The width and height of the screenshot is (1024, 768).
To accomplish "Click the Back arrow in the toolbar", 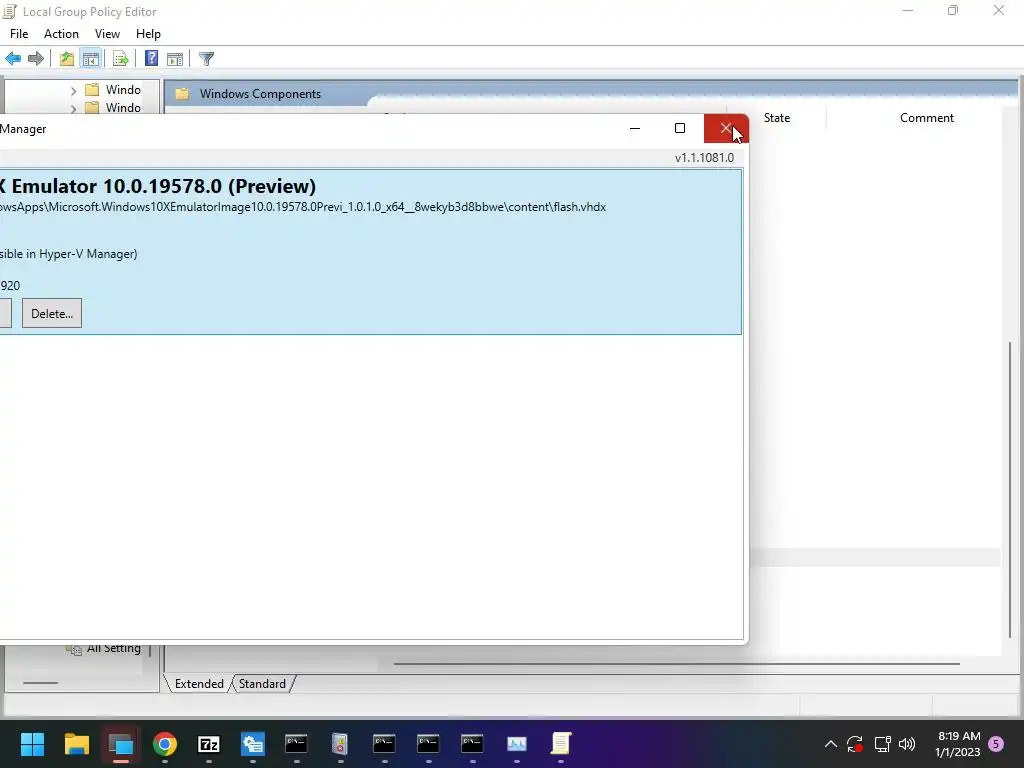I will (x=13, y=59).
